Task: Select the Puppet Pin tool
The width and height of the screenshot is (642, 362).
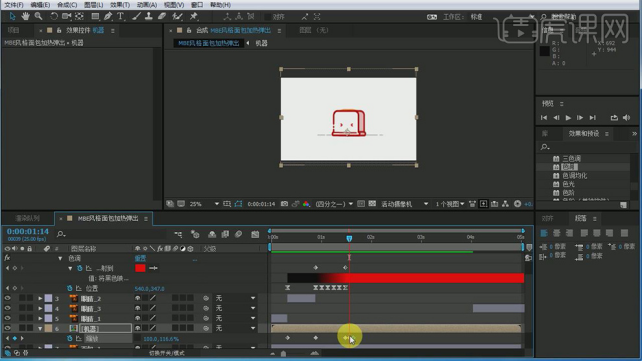Action: click(x=194, y=16)
